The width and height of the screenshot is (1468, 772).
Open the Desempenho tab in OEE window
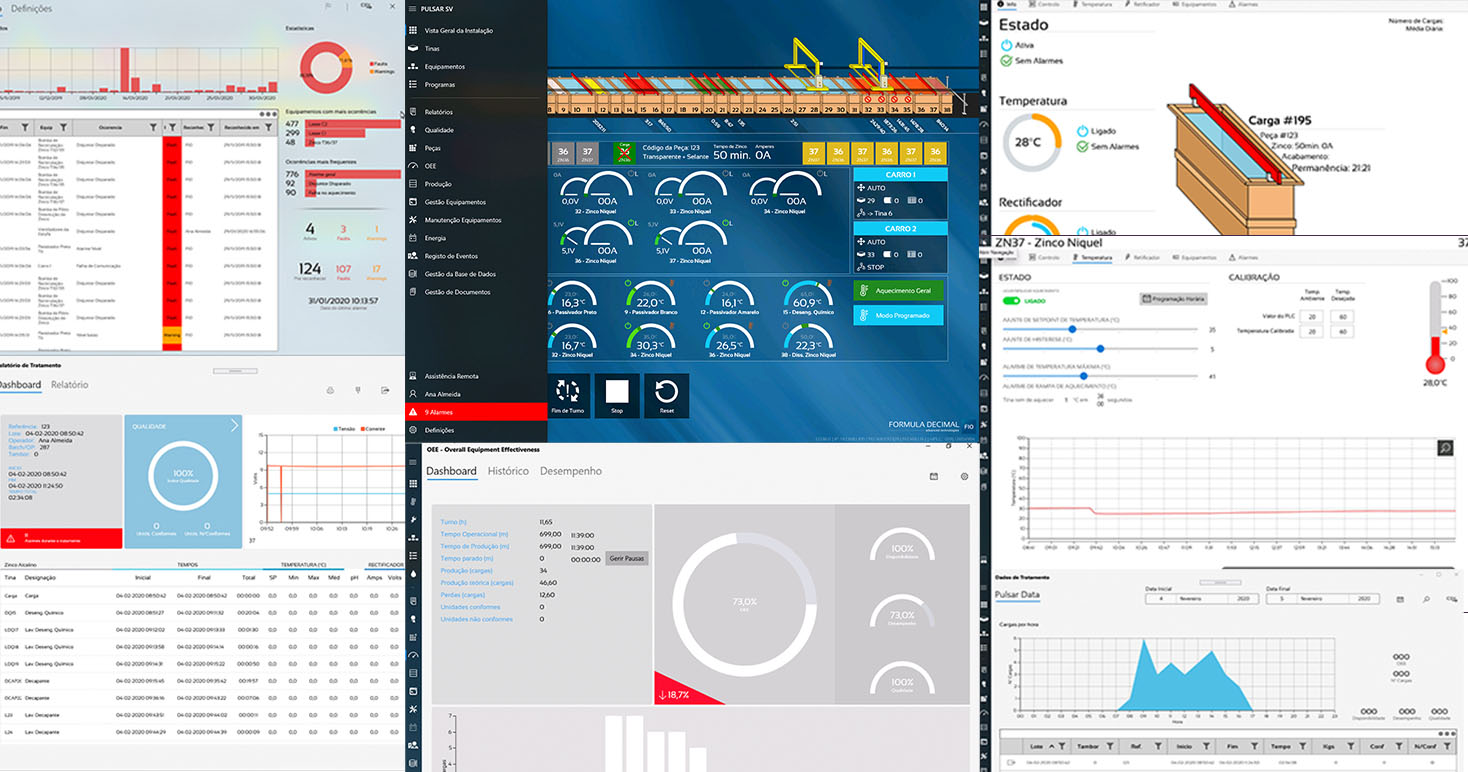[571, 471]
